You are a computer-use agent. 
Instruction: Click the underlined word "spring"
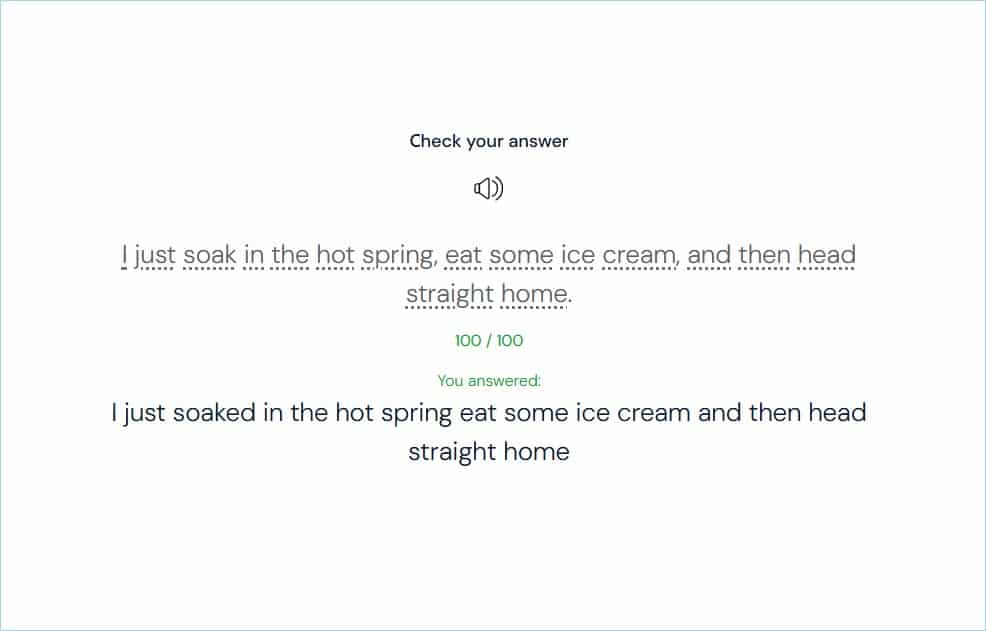(397, 256)
